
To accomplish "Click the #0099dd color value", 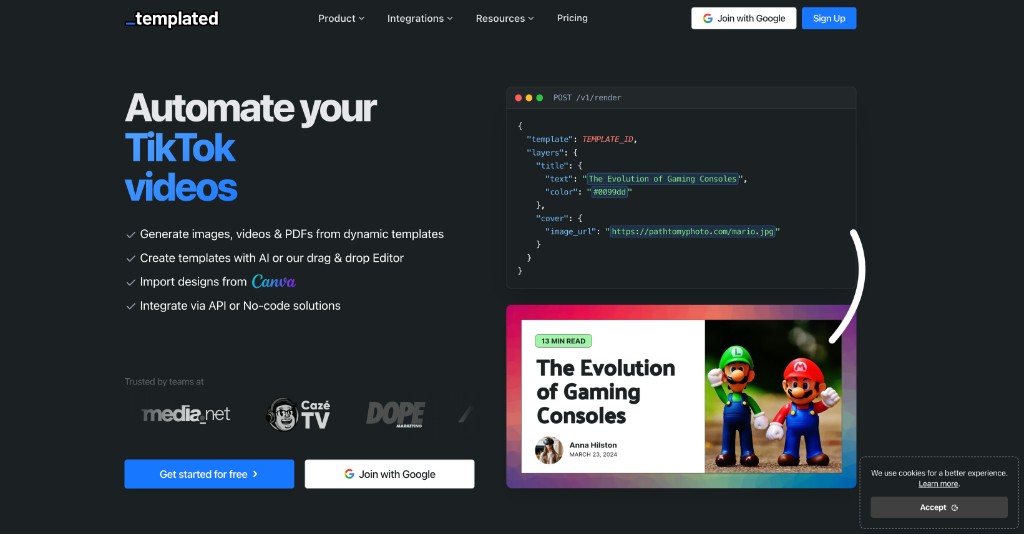I will pyautogui.click(x=609, y=192).
